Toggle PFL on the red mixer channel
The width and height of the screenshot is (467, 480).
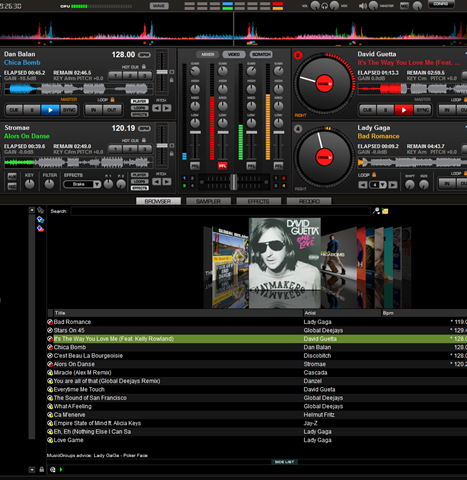222,166
